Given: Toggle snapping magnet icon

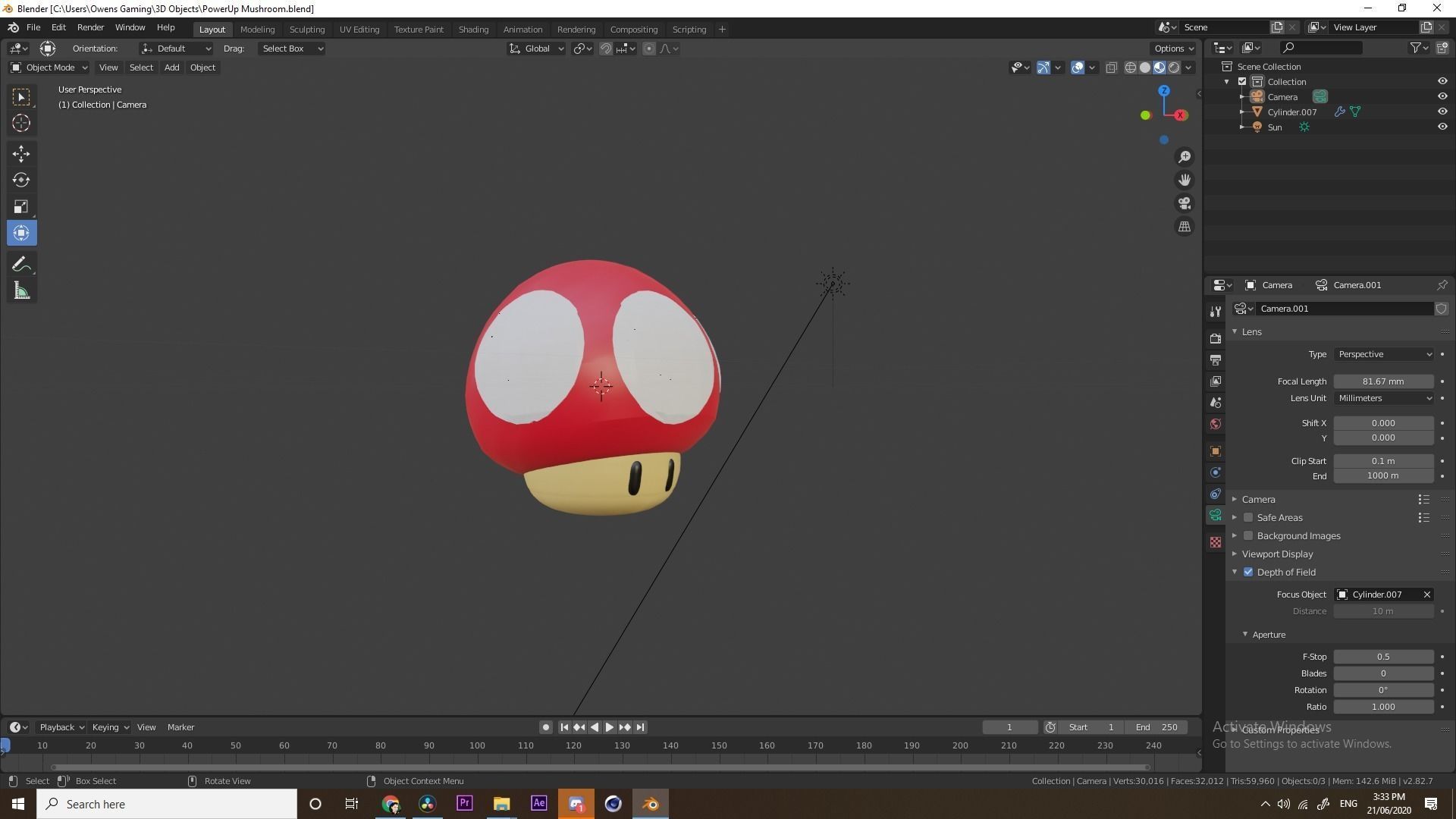Looking at the screenshot, I should 606,49.
